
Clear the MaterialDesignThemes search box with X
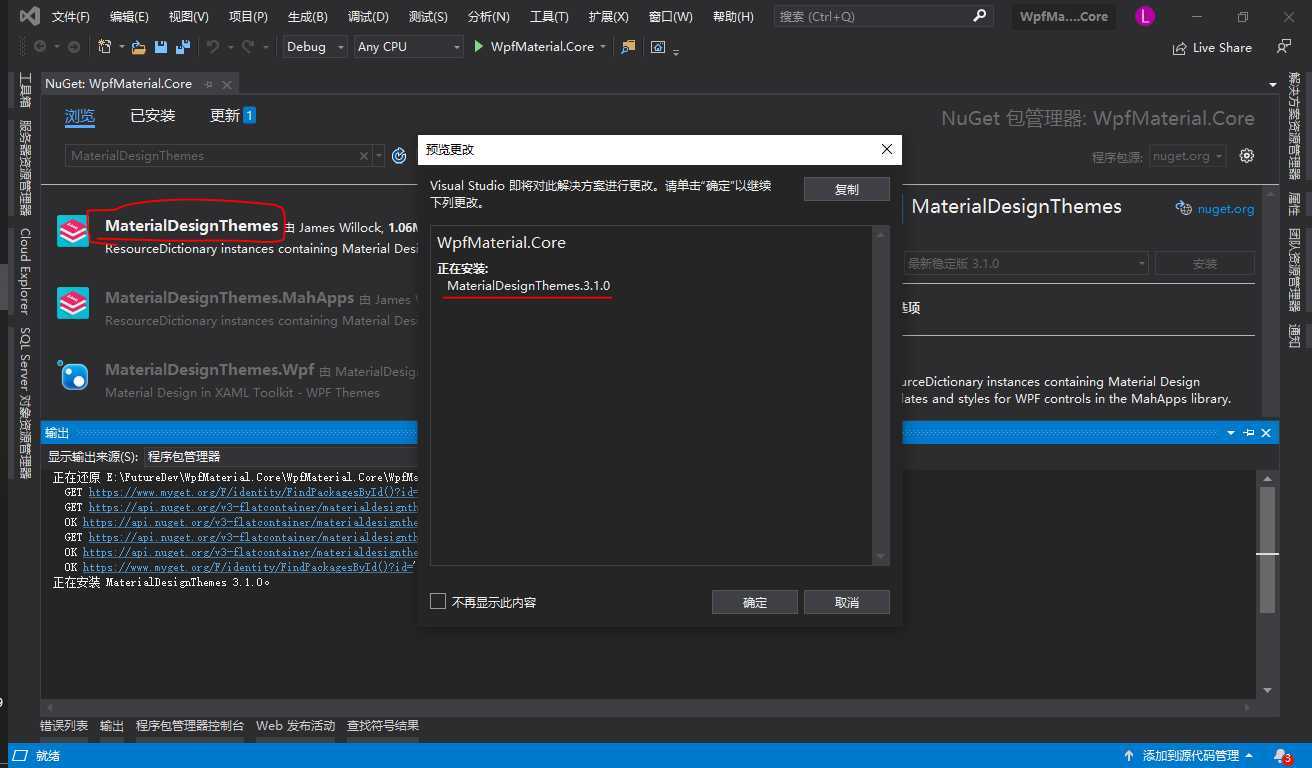tap(364, 156)
